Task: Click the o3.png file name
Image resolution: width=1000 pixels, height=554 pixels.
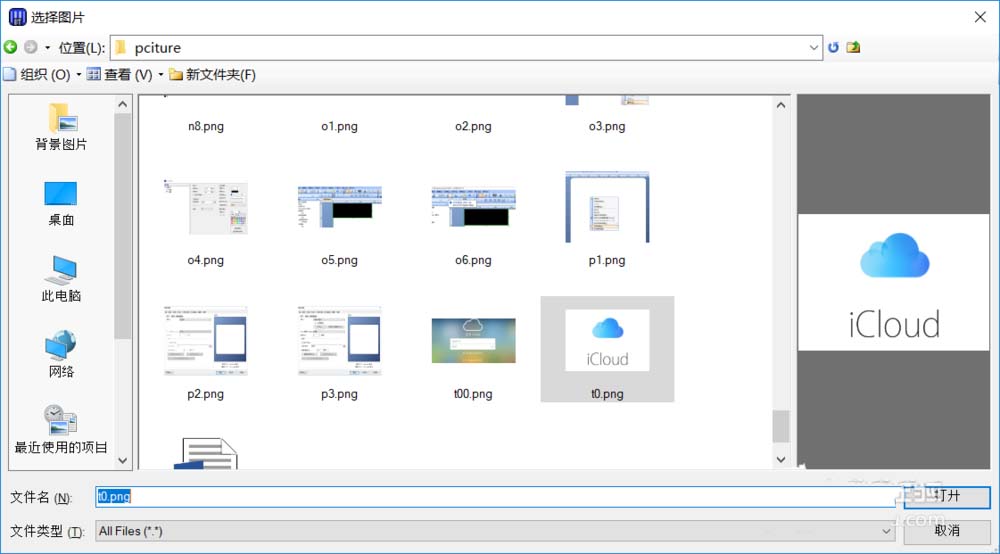Action: coord(607,126)
